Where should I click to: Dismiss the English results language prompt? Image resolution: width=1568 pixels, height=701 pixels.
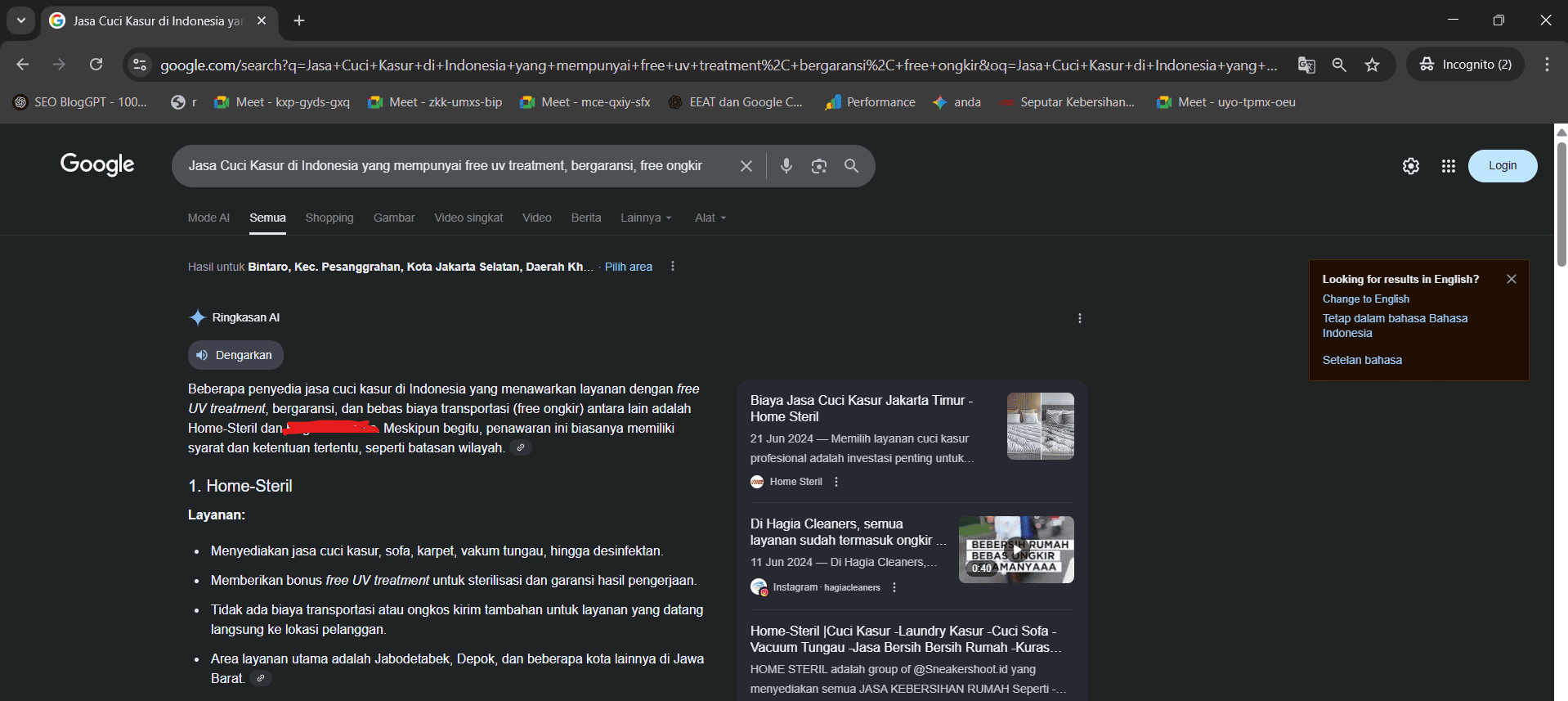(1511, 279)
